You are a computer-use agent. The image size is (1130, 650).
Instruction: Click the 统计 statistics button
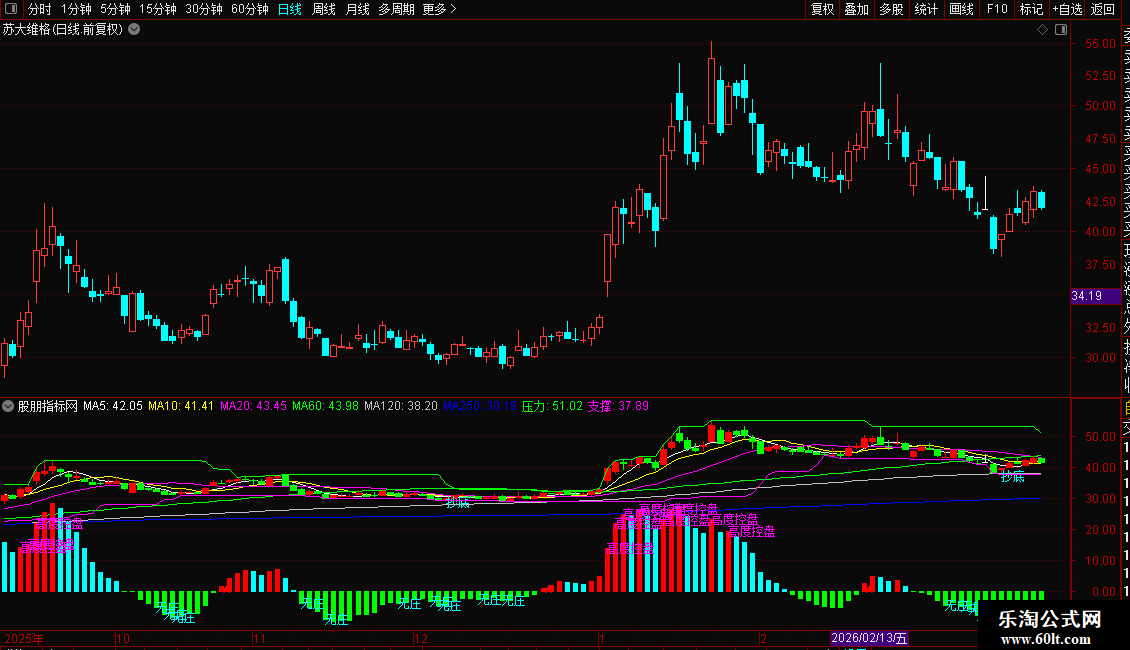(926, 9)
